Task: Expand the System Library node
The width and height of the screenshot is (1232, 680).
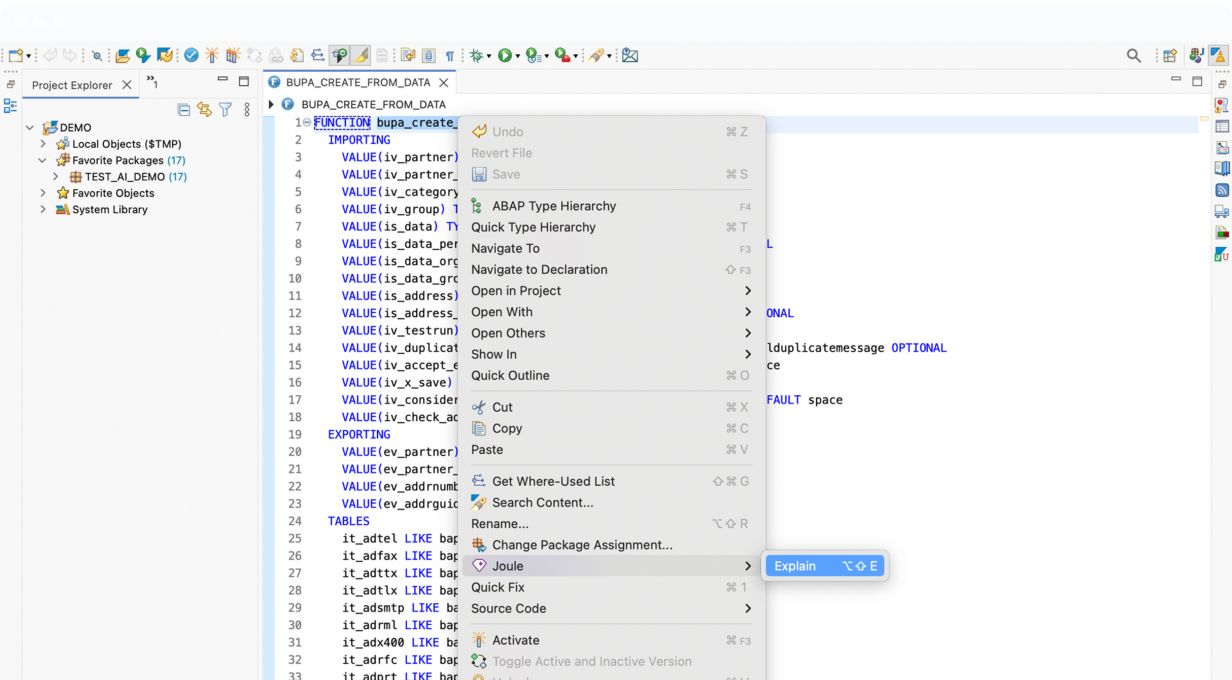Action: pos(43,210)
